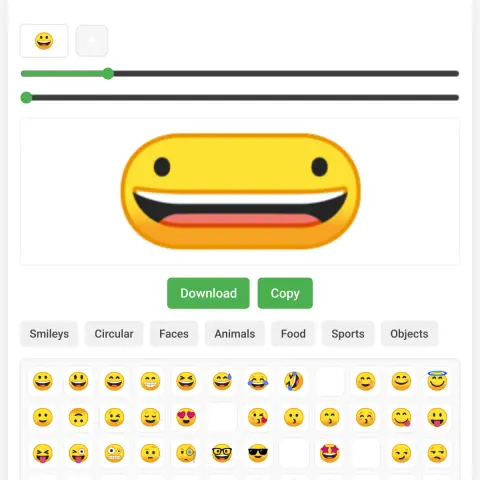The width and height of the screenshot is (480, 480).
Task: Choose the nerd face with glasses emoji
Action: coord(222,453)
